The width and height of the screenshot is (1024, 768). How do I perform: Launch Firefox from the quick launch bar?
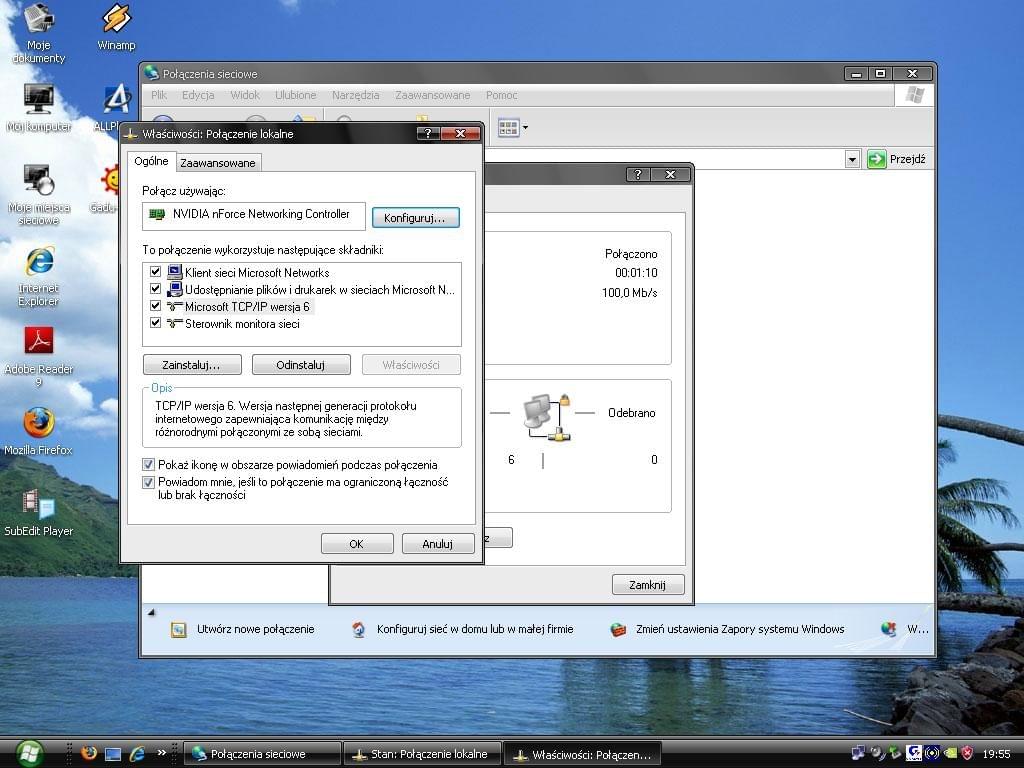tap(89, 753)
